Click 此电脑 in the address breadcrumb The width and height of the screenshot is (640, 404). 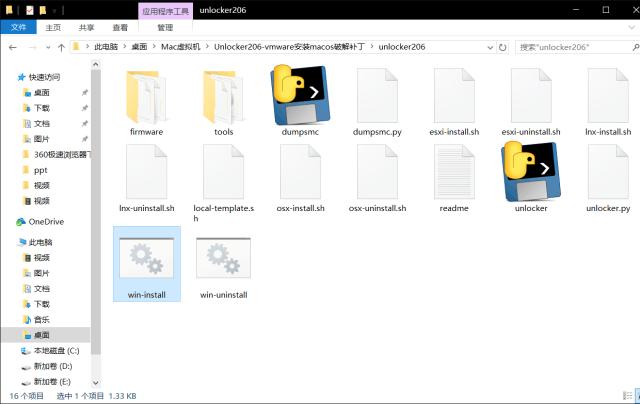pos(106,47)
